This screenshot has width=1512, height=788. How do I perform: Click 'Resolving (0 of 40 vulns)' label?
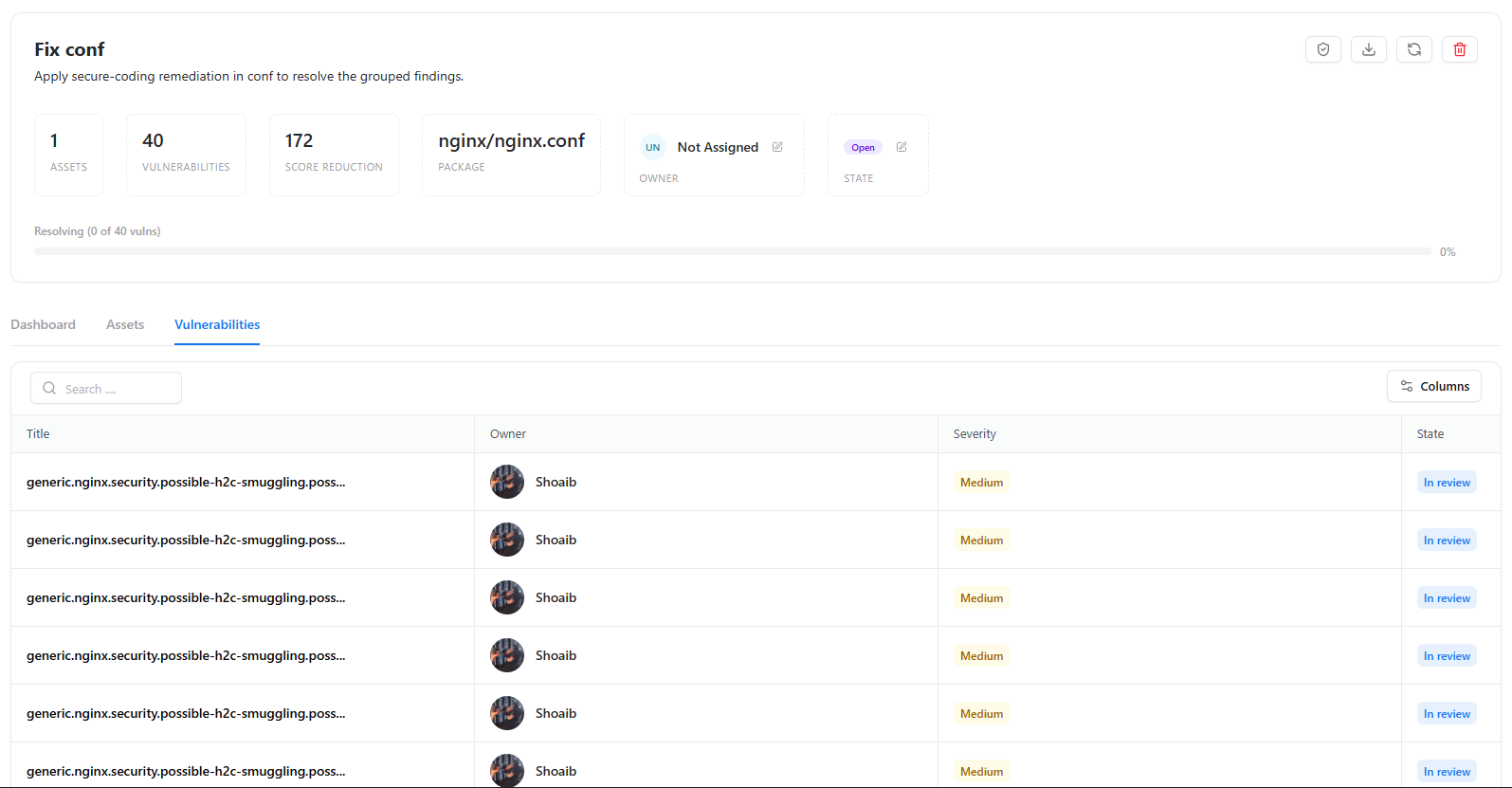coord(97,230)
